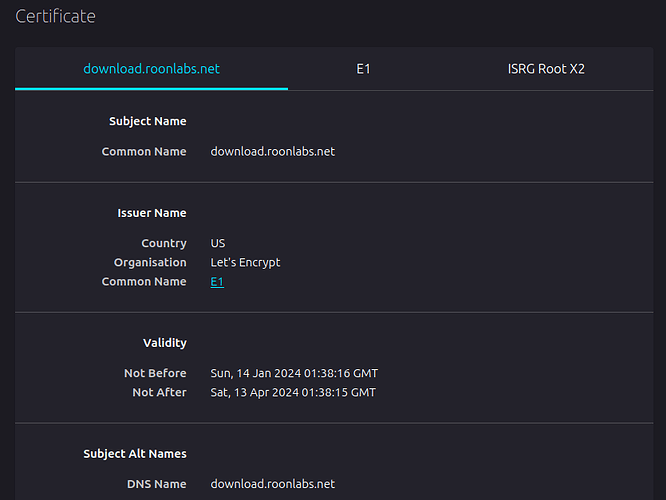Click the US country value
666x500 pixels.
point(217,243)
